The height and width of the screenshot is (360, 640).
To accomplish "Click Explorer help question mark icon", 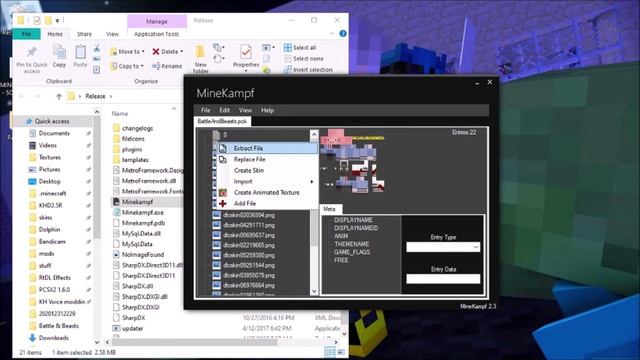I will (343, 34).
